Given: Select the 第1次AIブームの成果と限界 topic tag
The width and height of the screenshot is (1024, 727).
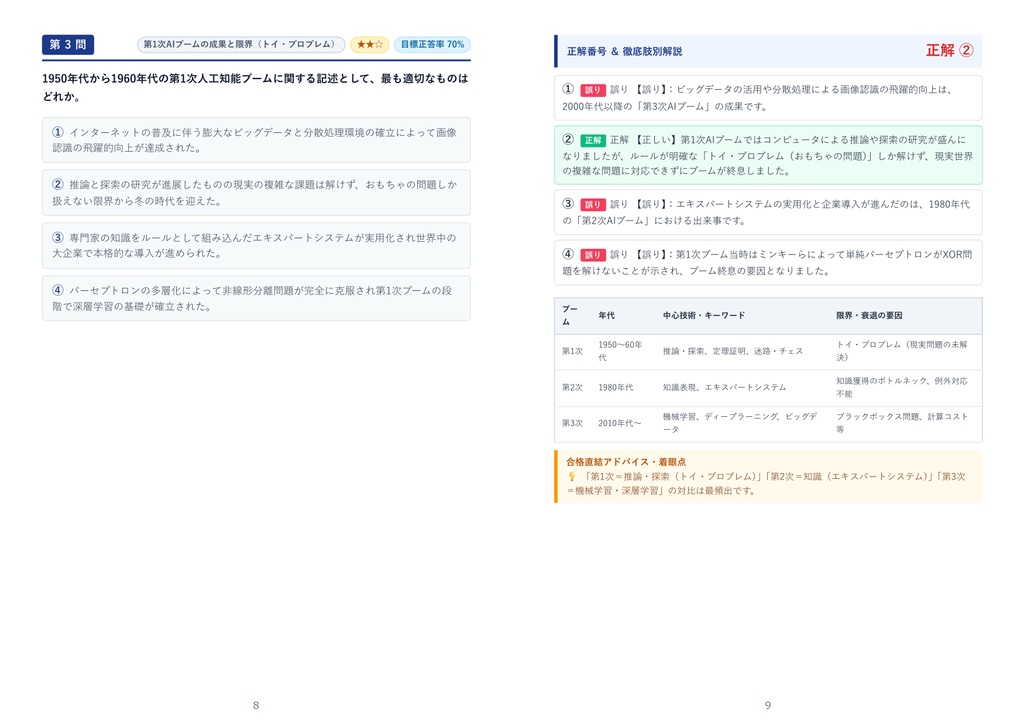Looking at the screenshot, I should [241, 44].
